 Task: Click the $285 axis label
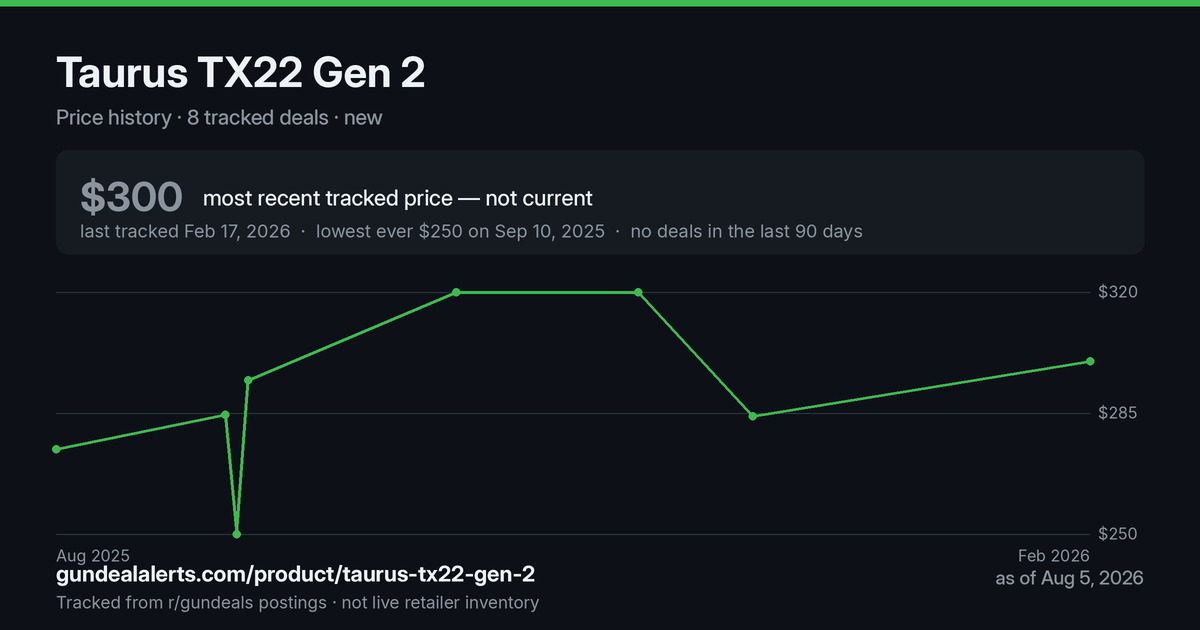pyautogui.click(x=1119, y=413)
